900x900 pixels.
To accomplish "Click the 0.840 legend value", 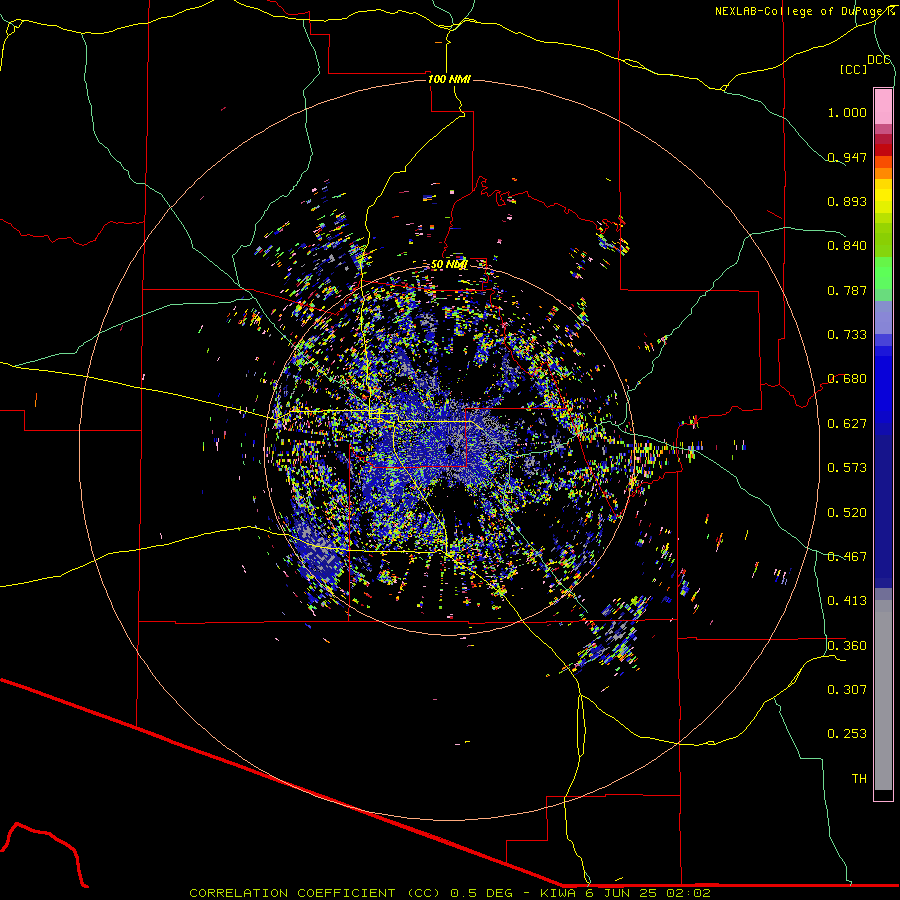I will coord(847,246).
